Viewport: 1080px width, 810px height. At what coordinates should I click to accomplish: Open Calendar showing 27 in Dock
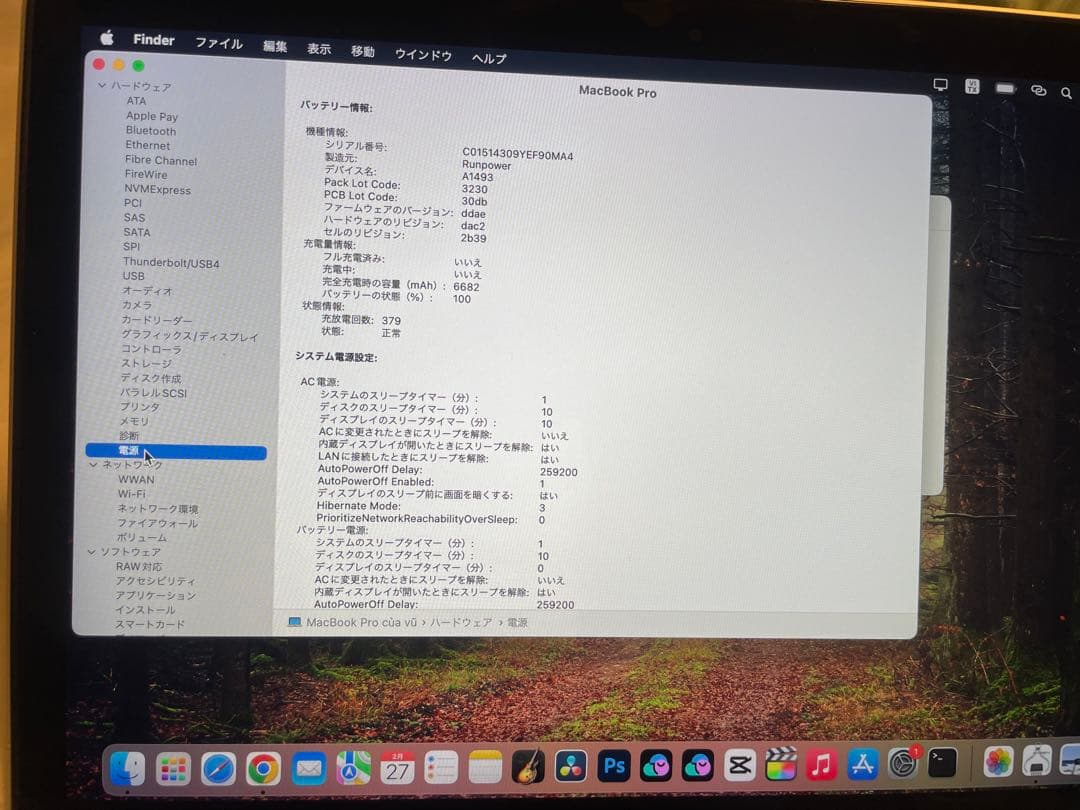click(x=397, y=768)
